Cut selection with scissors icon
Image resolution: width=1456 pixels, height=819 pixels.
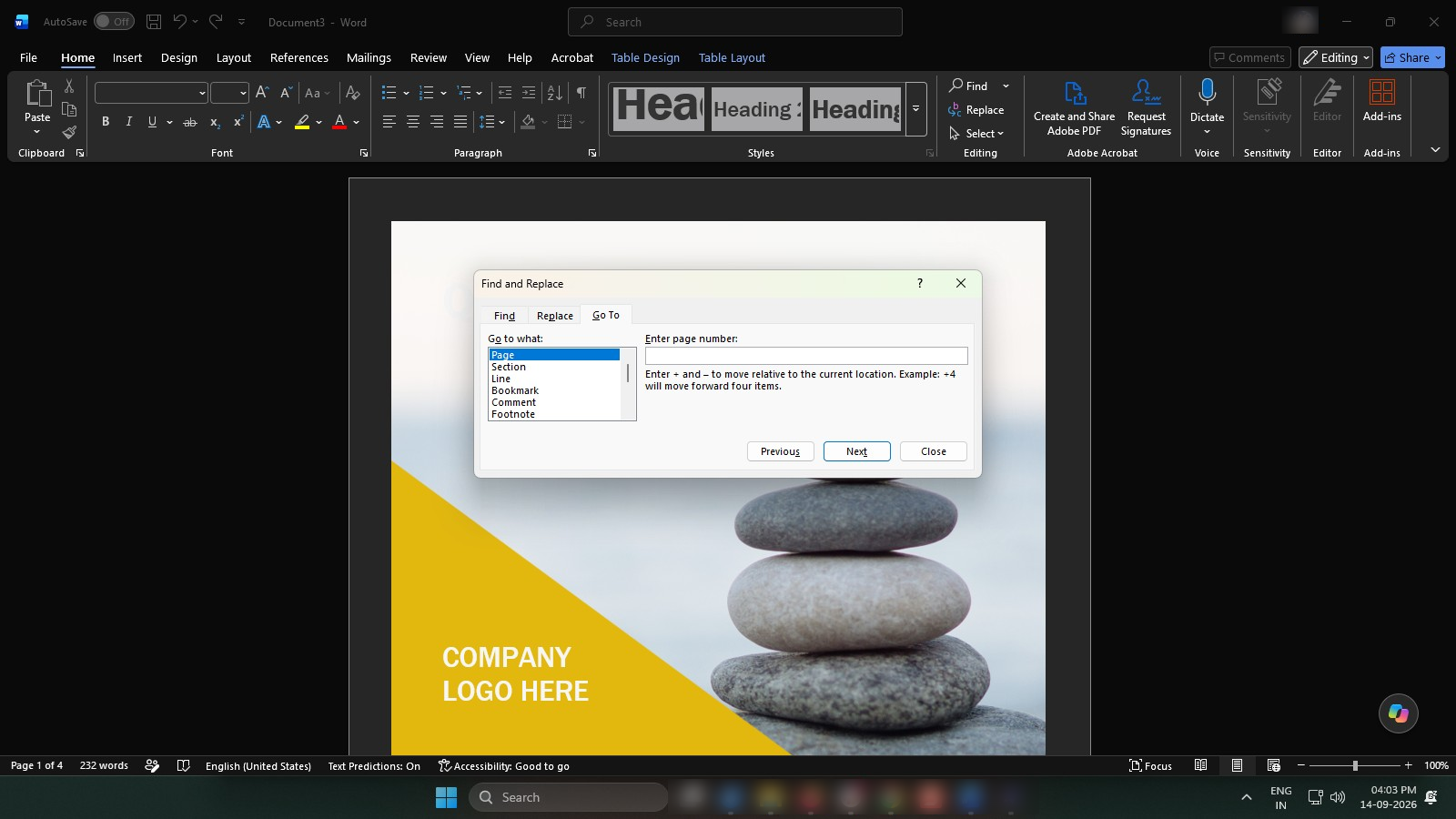(x=69, y=86)
